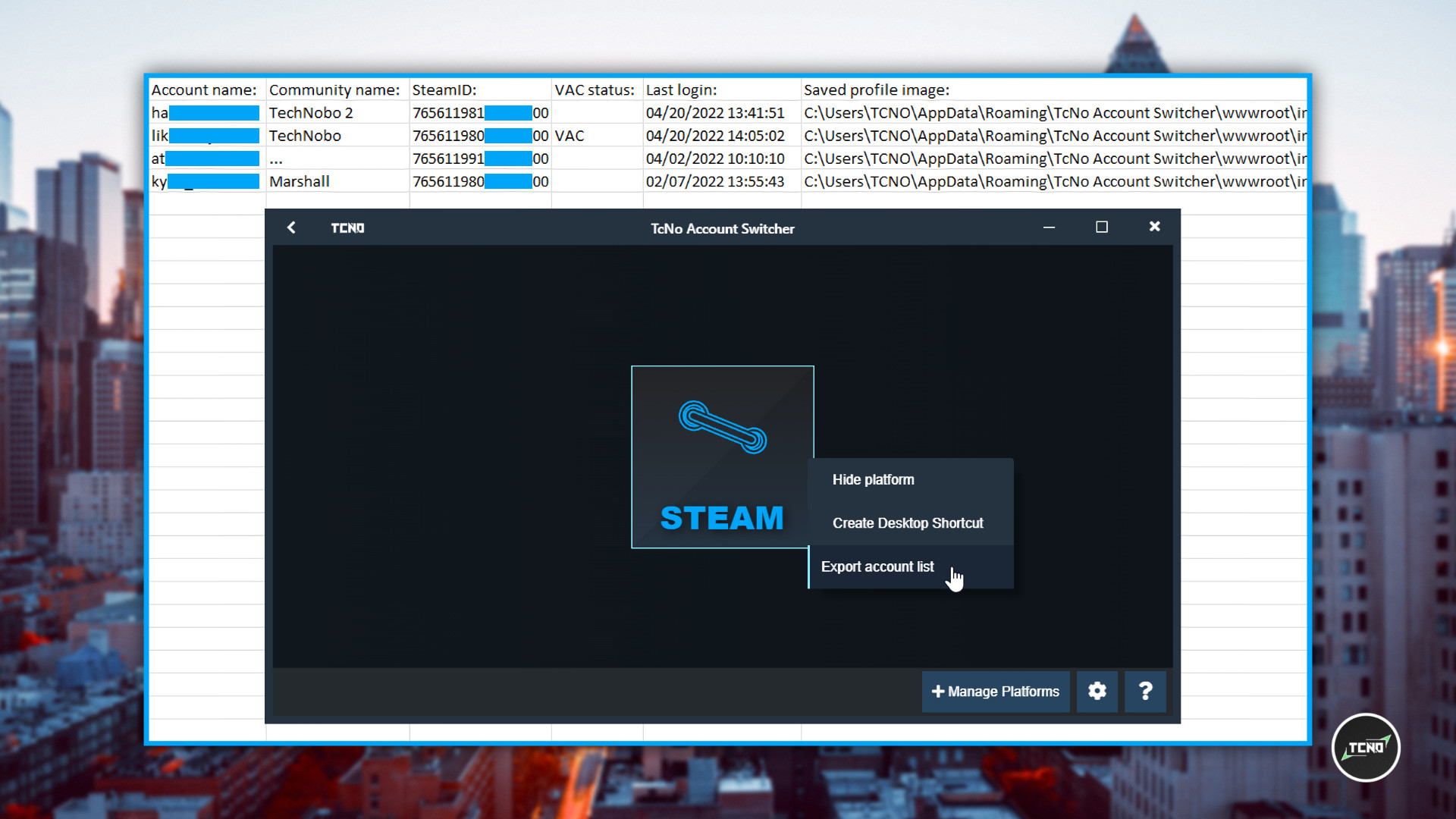Select the Community name column header
The image size is (1456, 819).
pyautogui.click(x=335, y=89)
